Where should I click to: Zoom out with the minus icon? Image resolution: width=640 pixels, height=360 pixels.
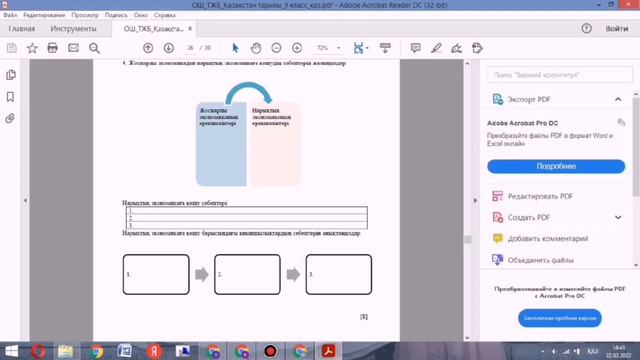click(276, 48)
